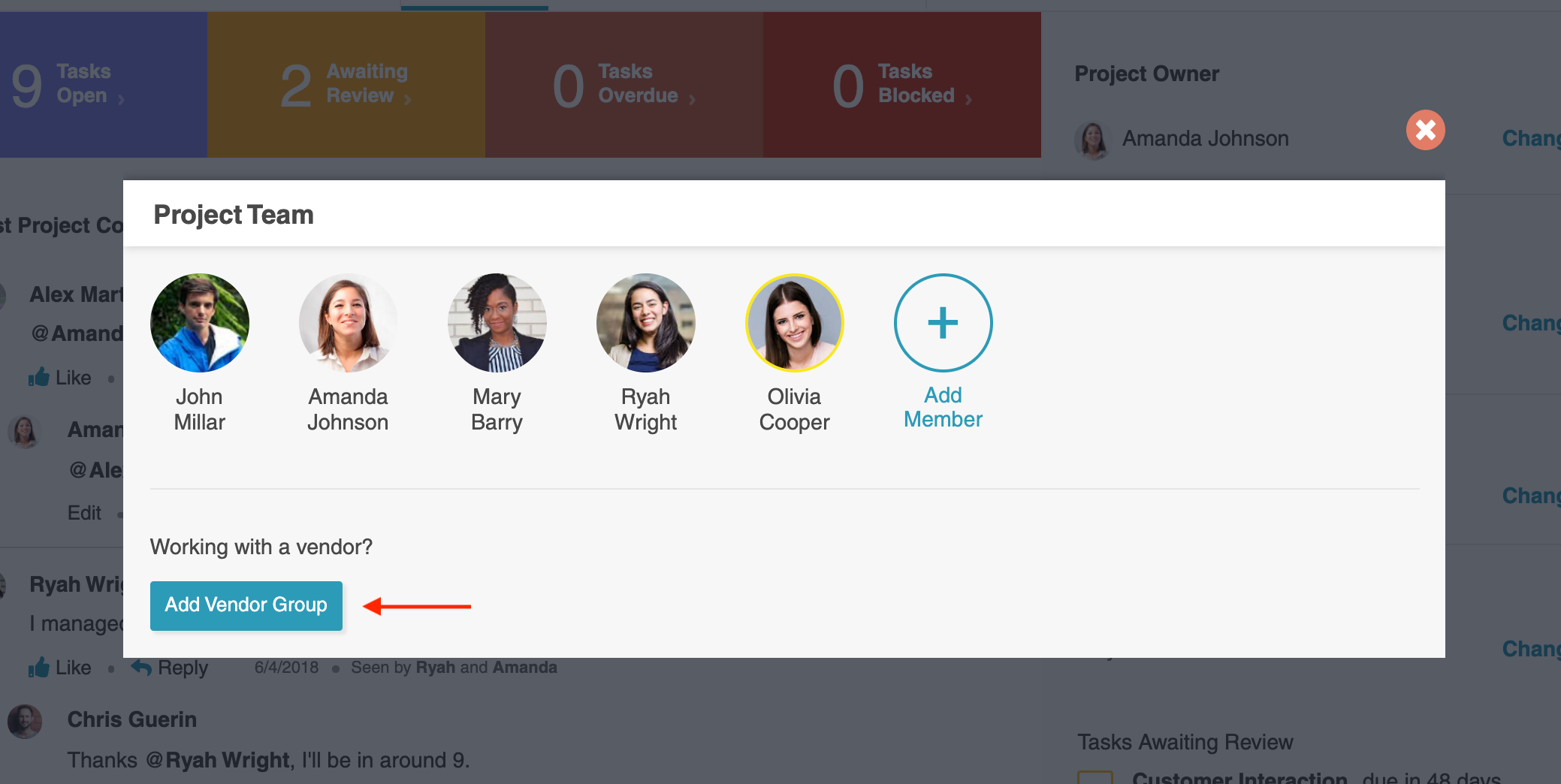Click Amanda Johnson's Project Owner avatar
1561x784 pixels.
point(1093,140)
